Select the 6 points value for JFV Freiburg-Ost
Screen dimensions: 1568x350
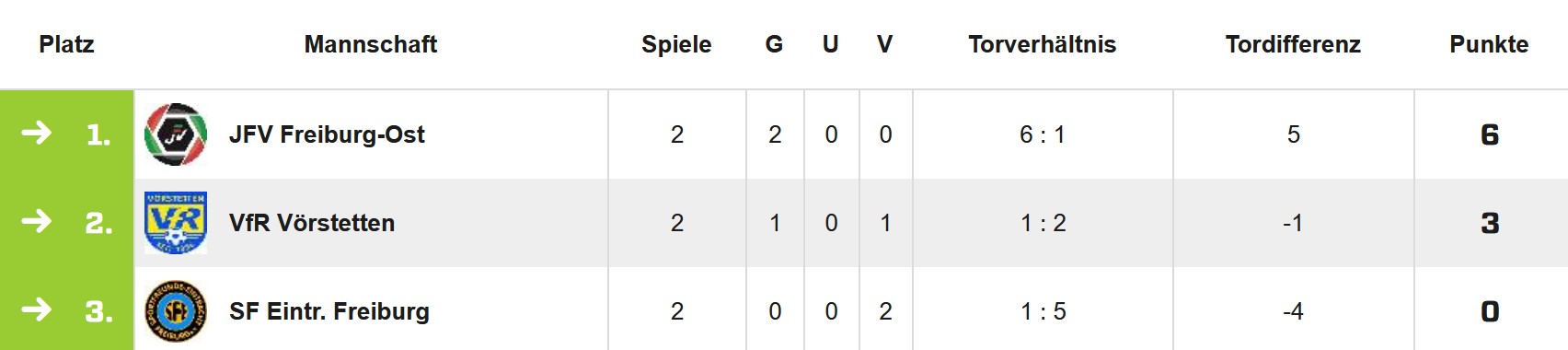tap(1490, 134)
